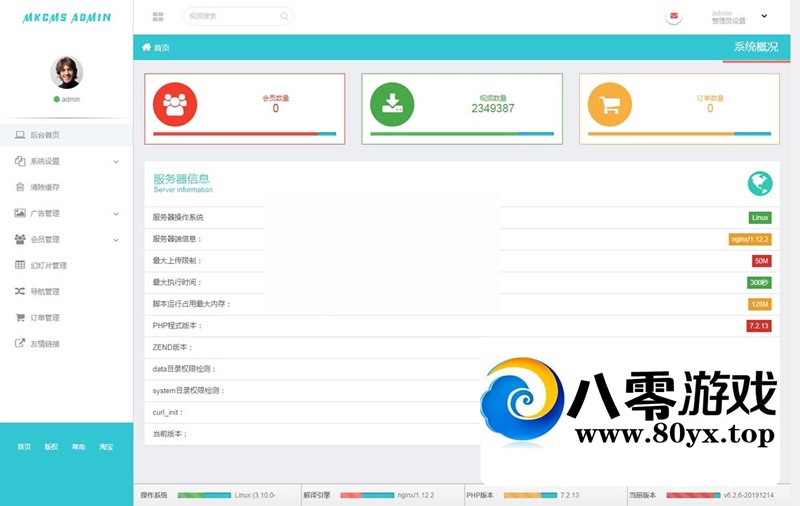Screen dimensions: 800x506
Task: Click the 版权 footer link
Action: (x=52, y=446)
